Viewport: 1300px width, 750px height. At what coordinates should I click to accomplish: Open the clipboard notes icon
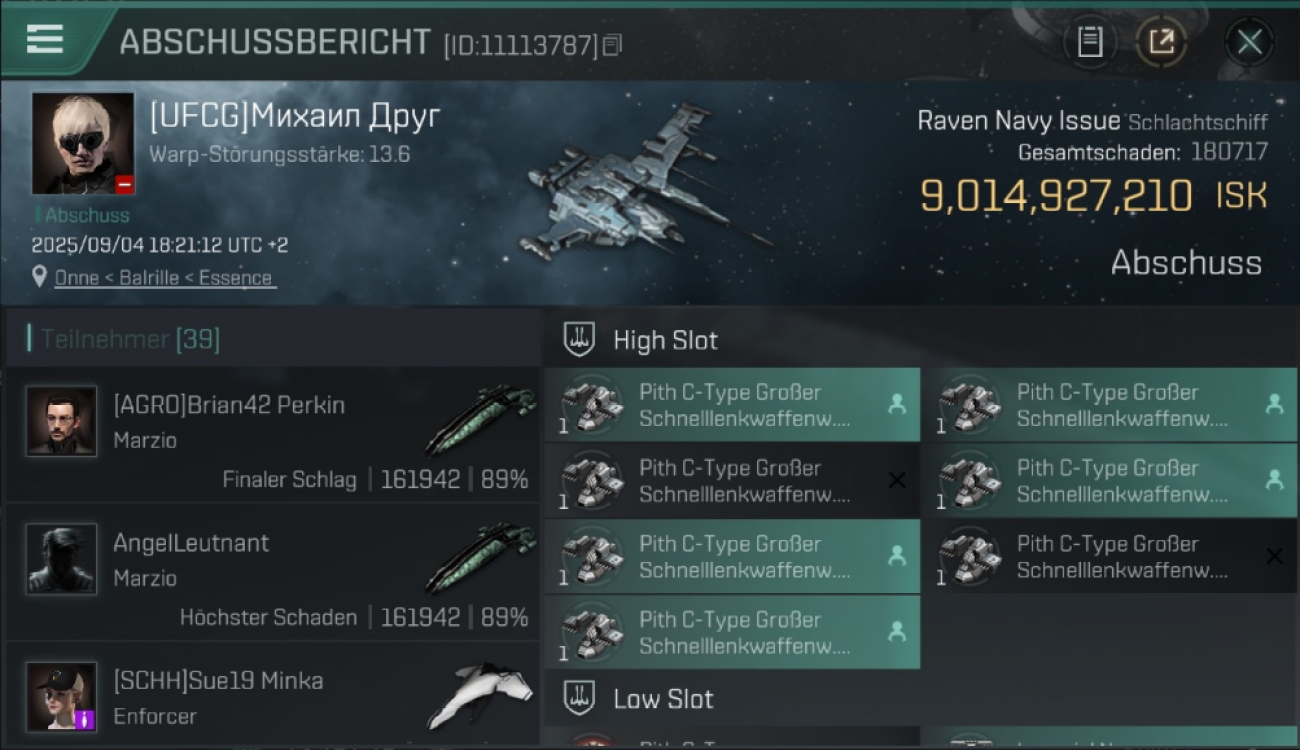tap(1090, 42)
